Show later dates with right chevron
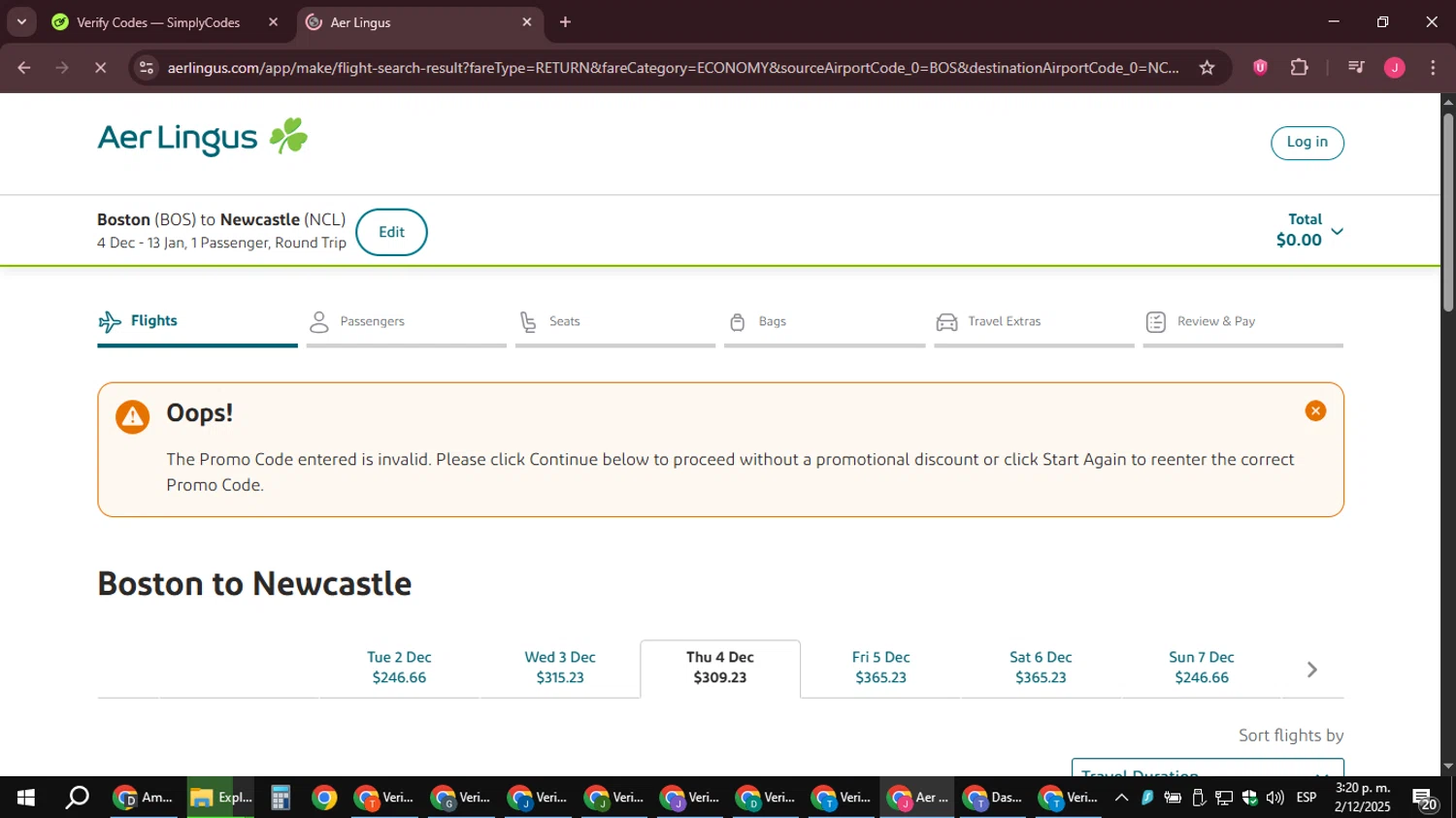The height and width of the screenshot is (818, 1456). pos(1311,670)
